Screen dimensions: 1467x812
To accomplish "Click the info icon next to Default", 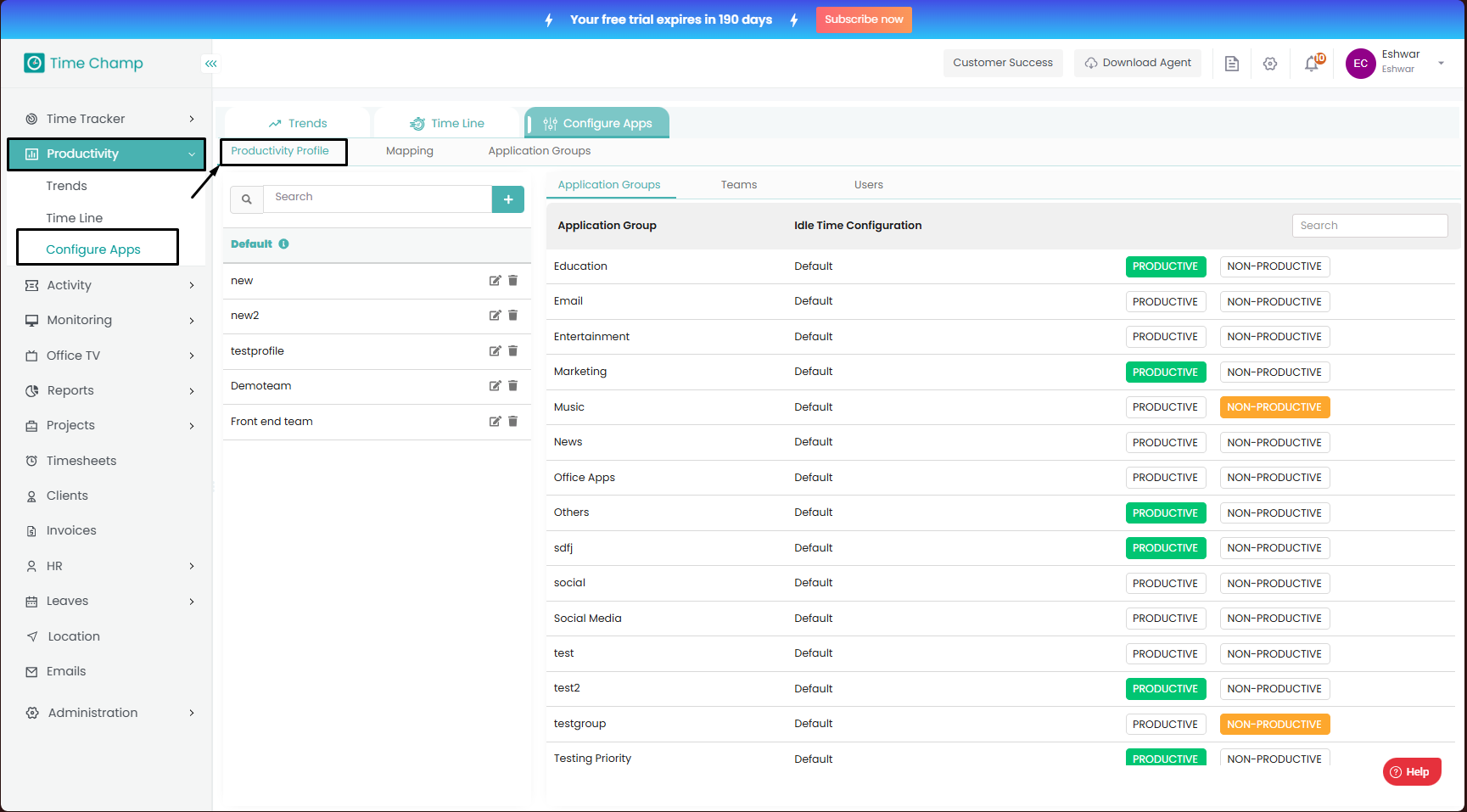I will click(284, 244).
